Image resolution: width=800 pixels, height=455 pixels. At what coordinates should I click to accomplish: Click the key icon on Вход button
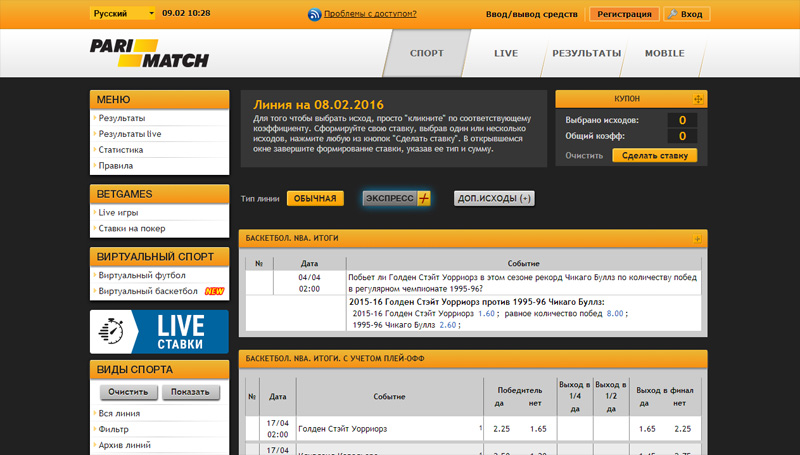tap(672, 14)
